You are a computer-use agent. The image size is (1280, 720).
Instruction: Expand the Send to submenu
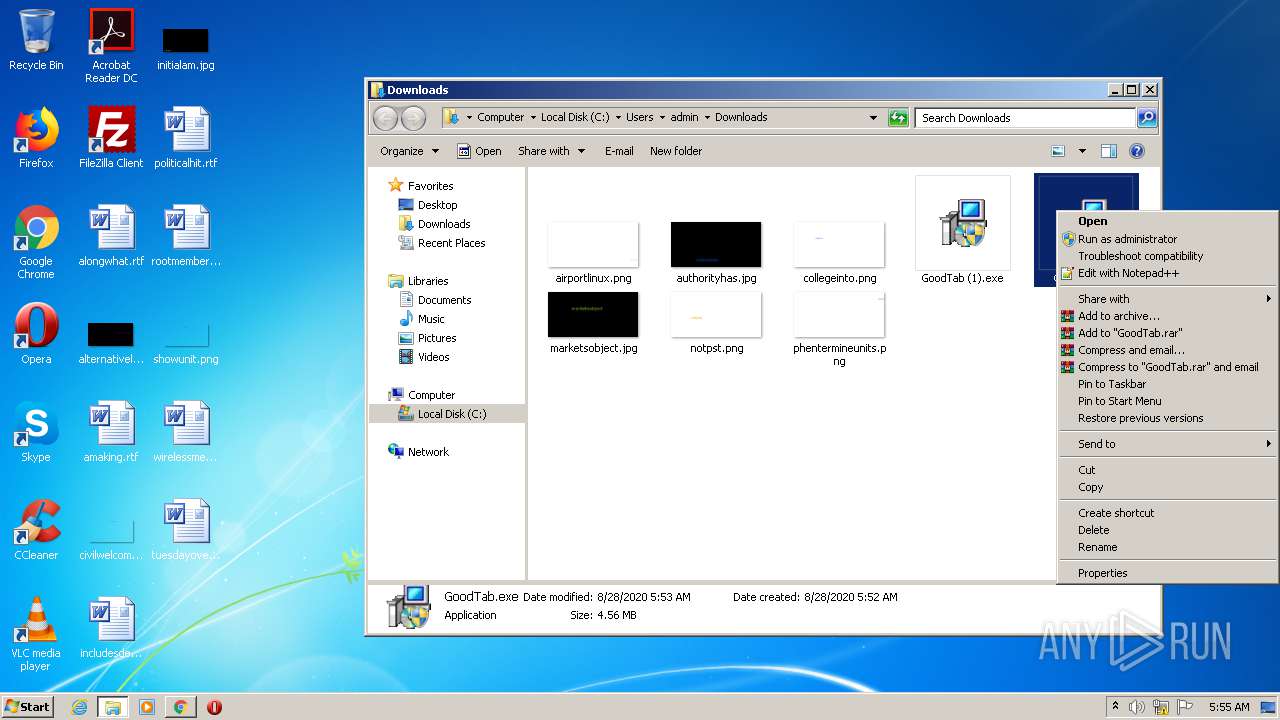(1167, 444)
